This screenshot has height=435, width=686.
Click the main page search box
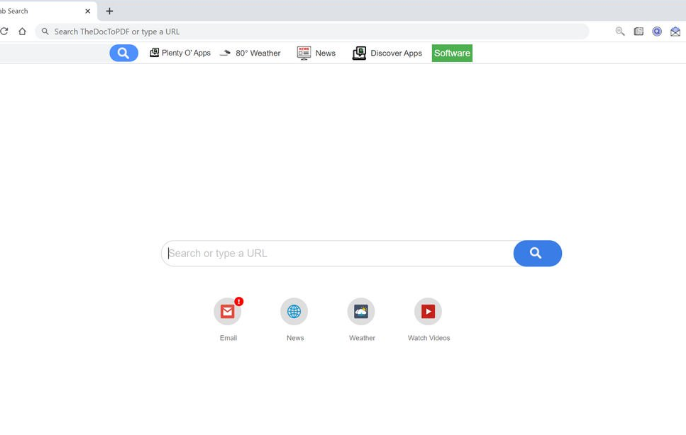[337, 254]
